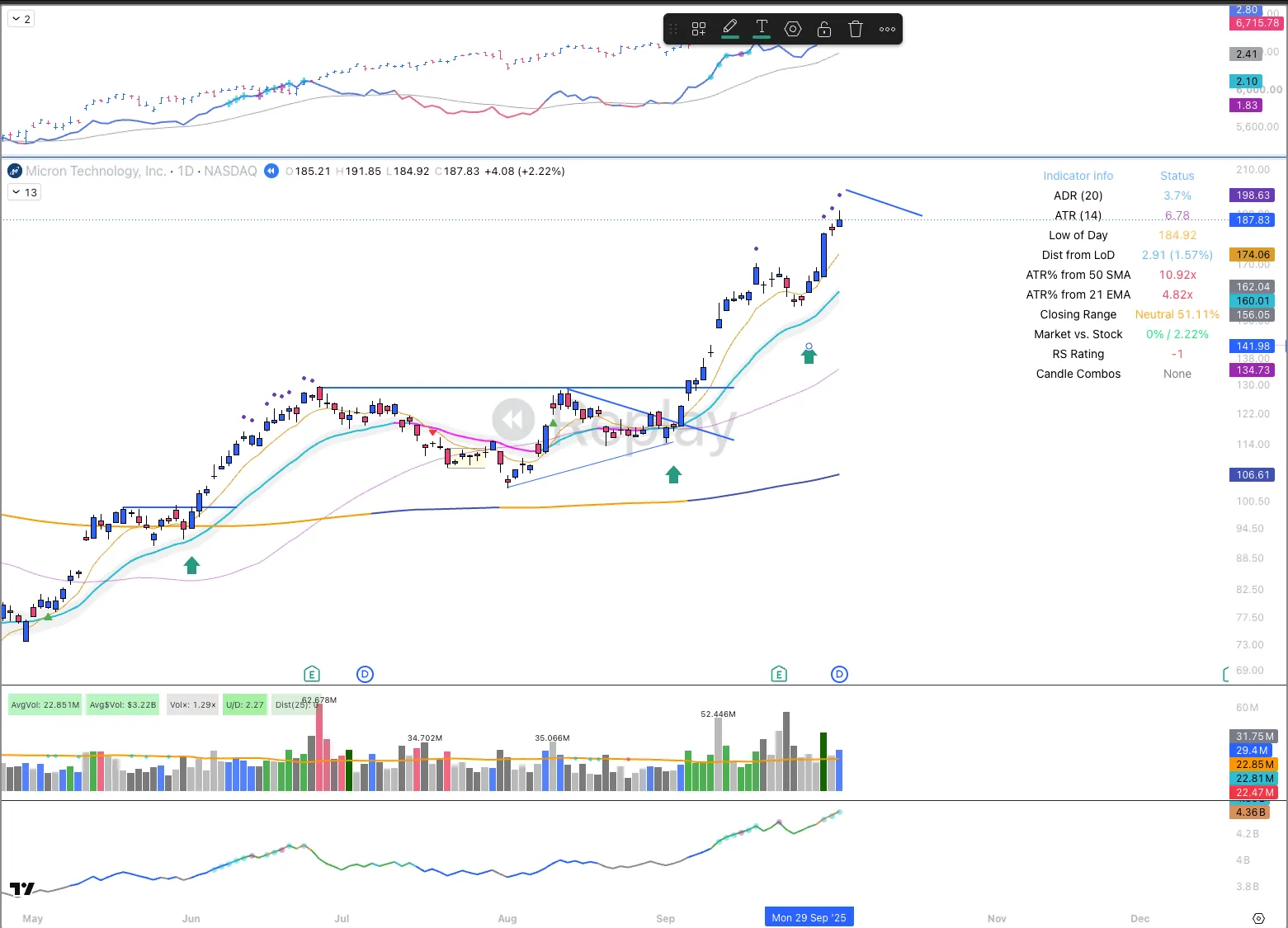Open the September earnings E marker

[779, 675]
